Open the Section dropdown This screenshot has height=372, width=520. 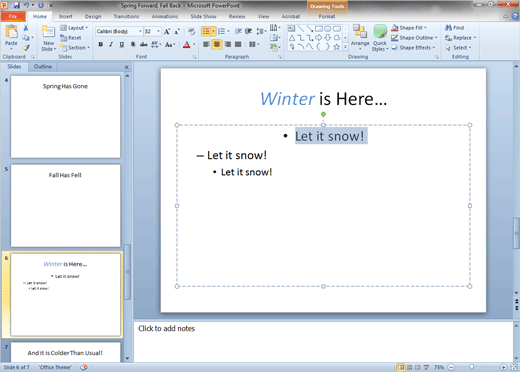click(75, 48)
